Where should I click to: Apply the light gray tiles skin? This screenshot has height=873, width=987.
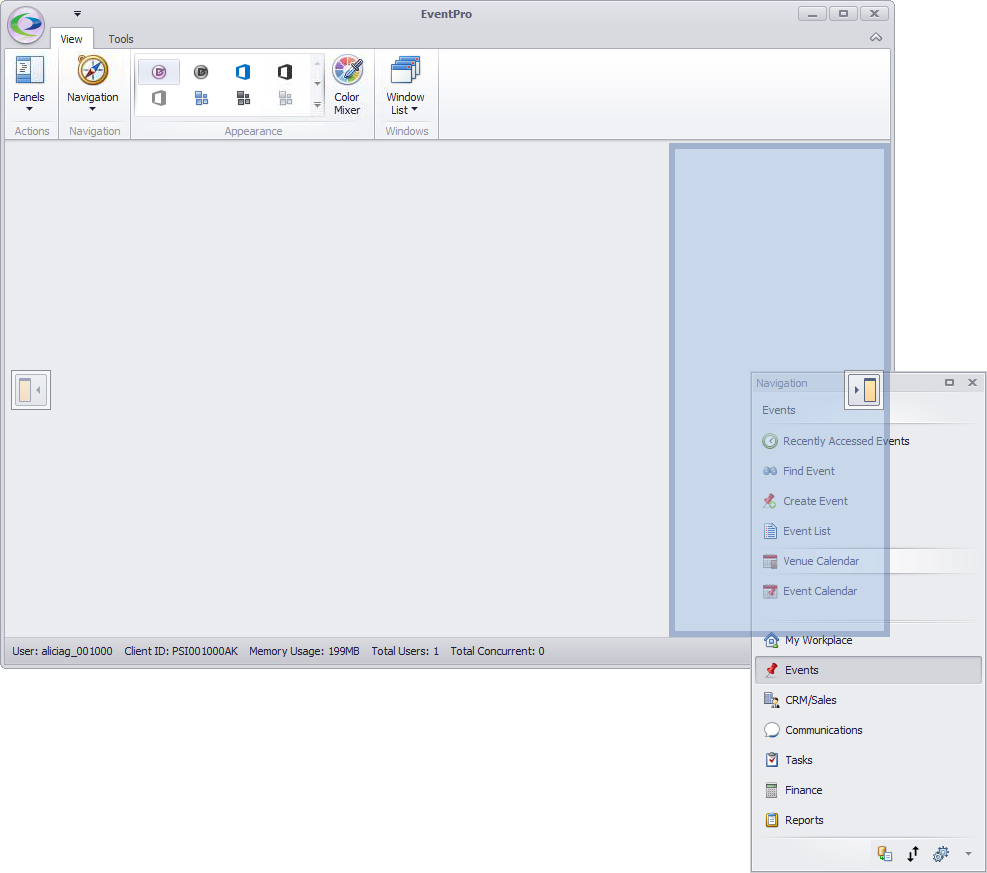(x=285, y=98)
